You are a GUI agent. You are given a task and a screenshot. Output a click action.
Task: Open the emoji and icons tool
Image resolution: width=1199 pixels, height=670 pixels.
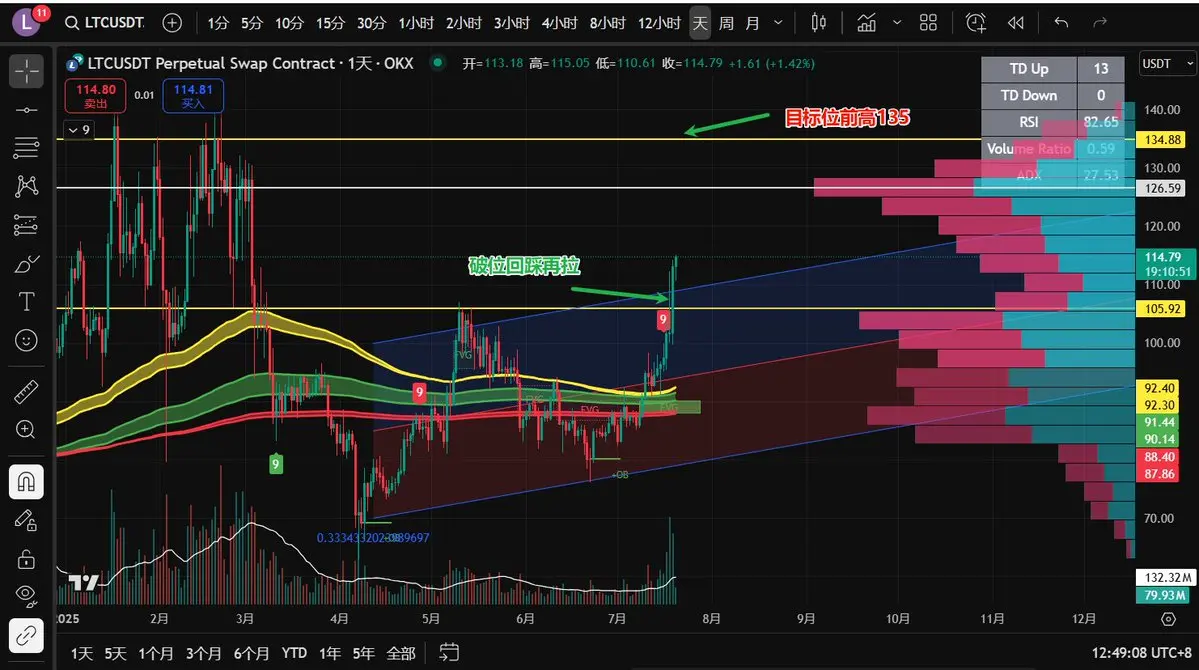point(26,340)
